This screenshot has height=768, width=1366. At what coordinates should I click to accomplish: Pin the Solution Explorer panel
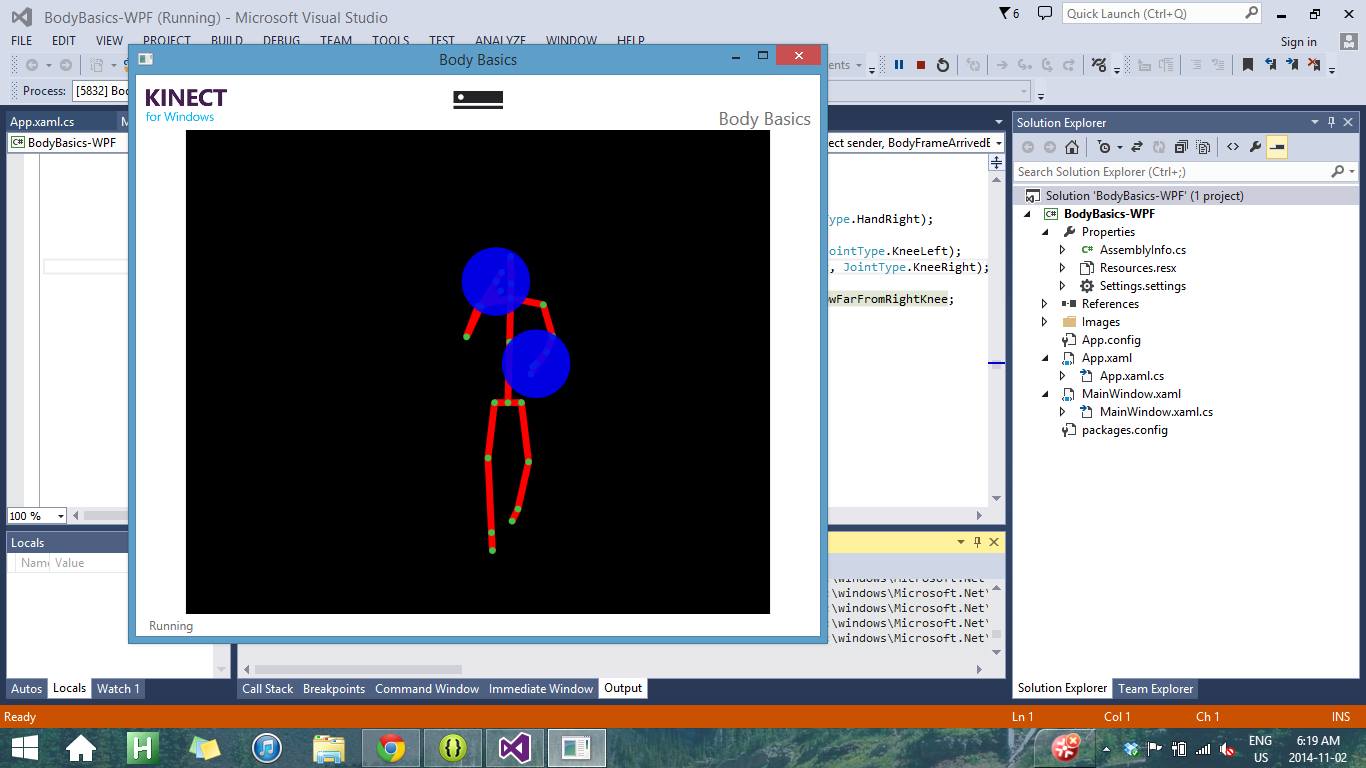(x=1331, y=122)
